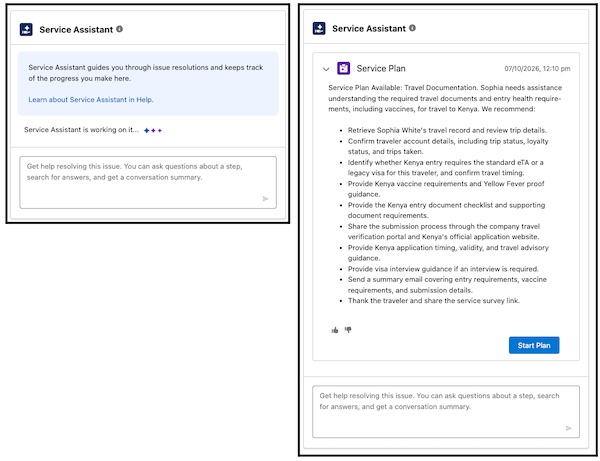Click the Service Assistant logo icon in left panel

click(x=26, y=29)
